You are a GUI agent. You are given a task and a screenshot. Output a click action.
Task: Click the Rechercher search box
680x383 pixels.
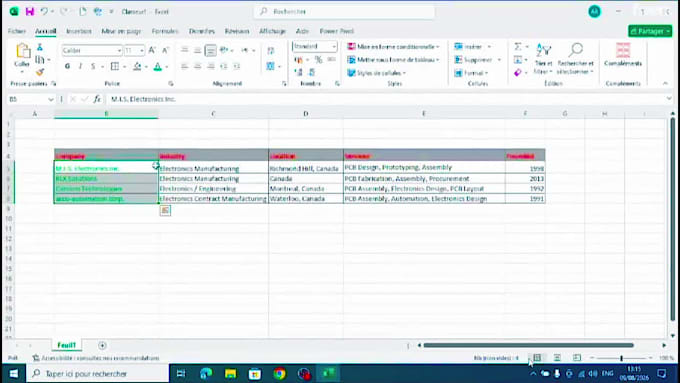344,12
